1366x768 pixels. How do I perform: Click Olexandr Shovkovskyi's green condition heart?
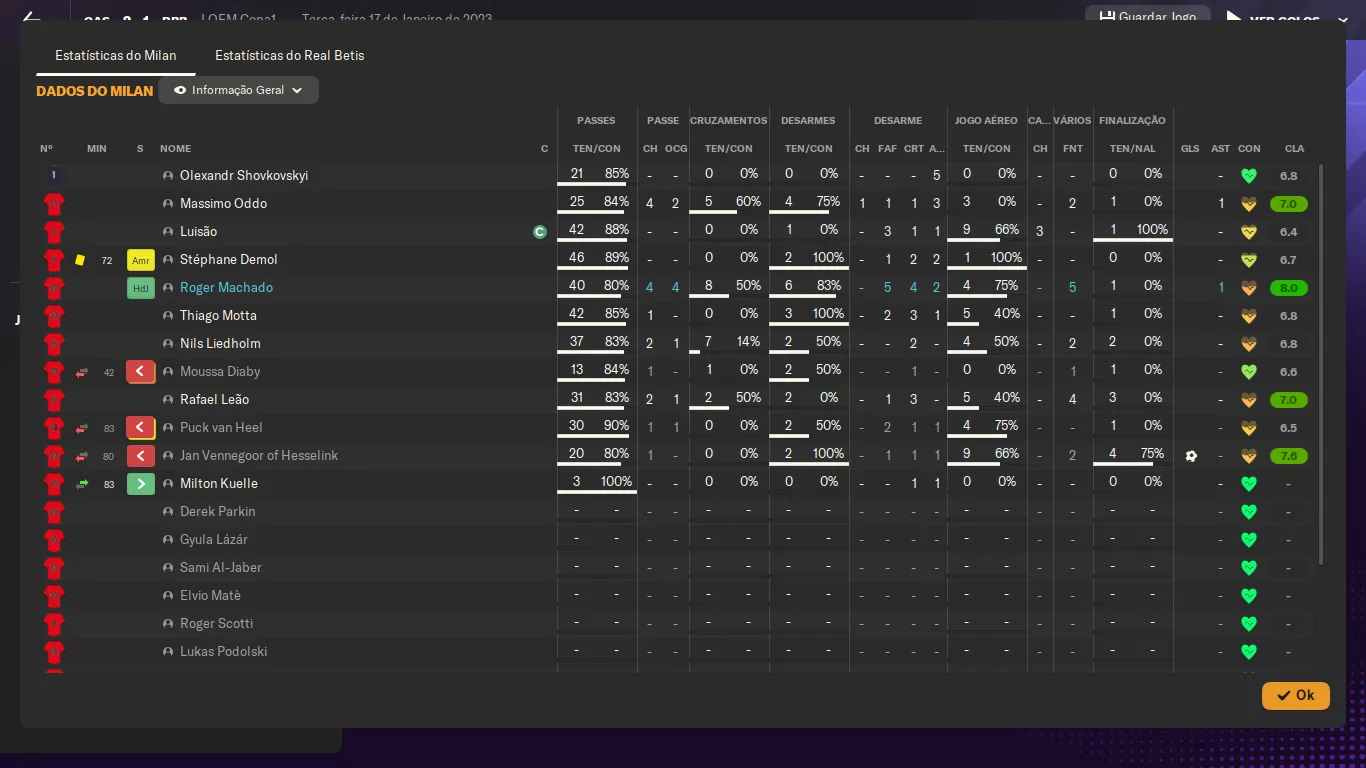[1248, 176]
